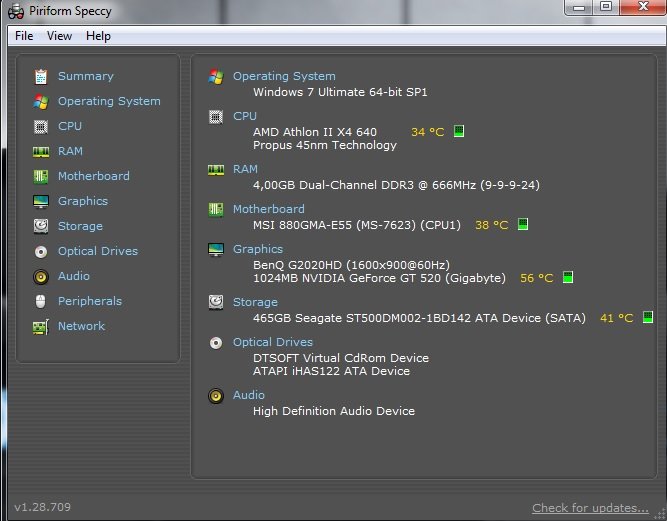Open the File menu
The height and width of the screenshot is (521, 667).
[24, 36]
